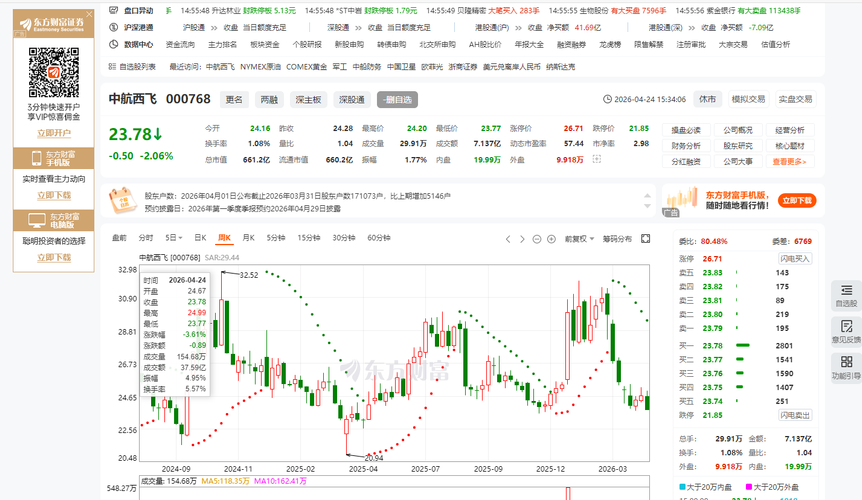Open recently visited COMEX黄金

306,66
